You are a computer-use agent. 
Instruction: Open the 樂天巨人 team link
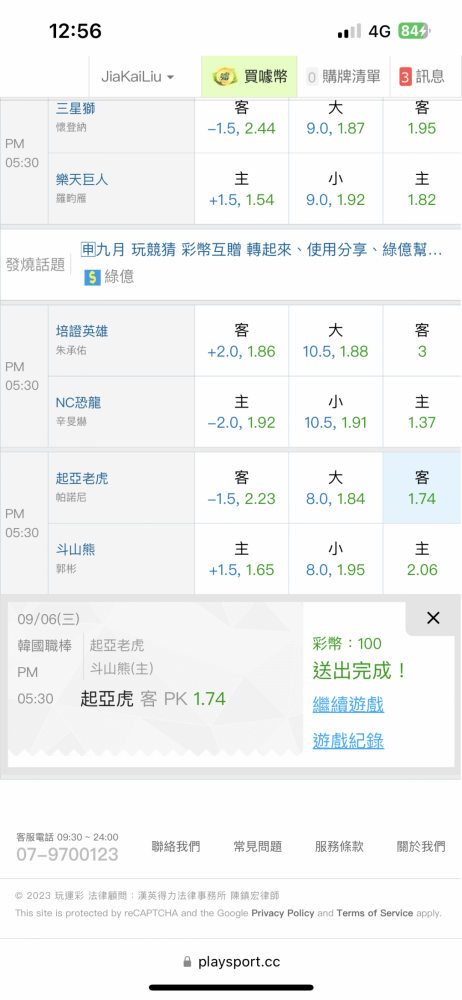point(82,180)
